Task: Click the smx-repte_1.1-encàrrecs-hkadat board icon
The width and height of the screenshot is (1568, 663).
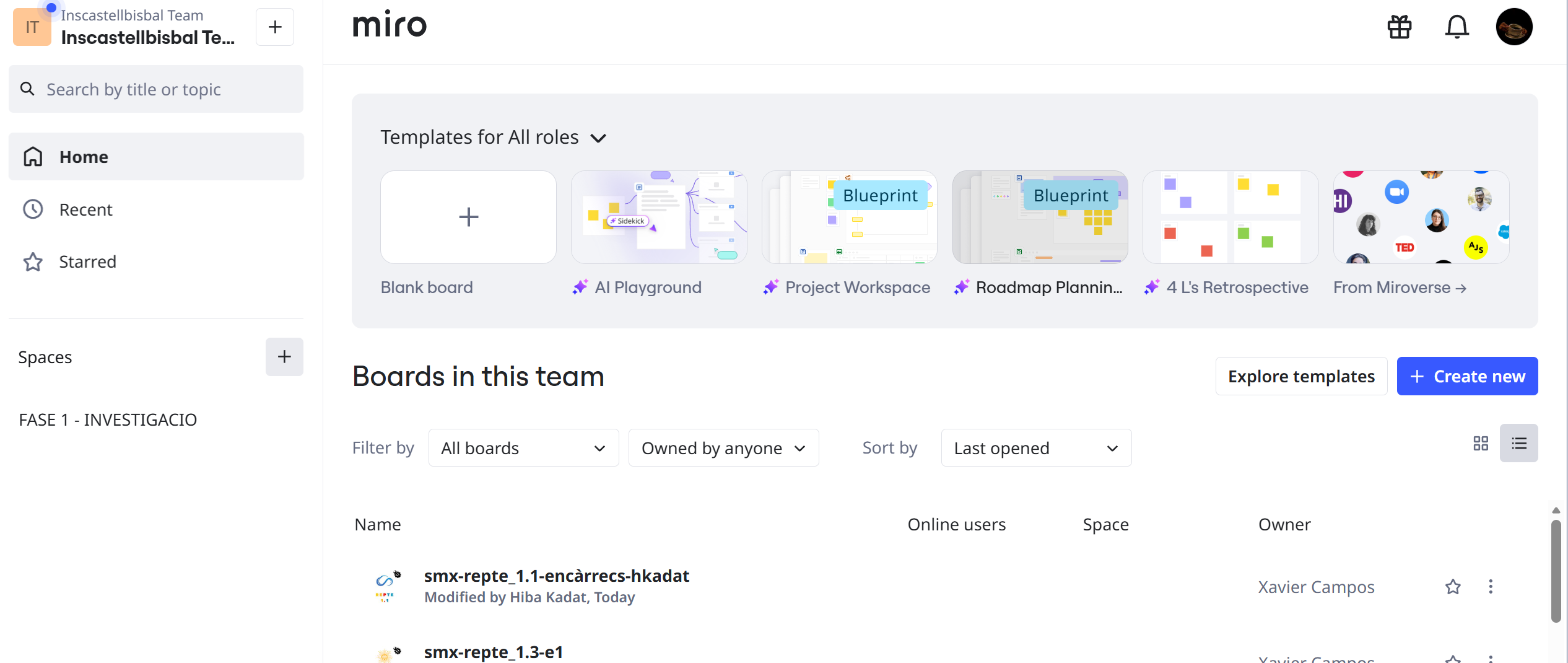Action: 388,586
